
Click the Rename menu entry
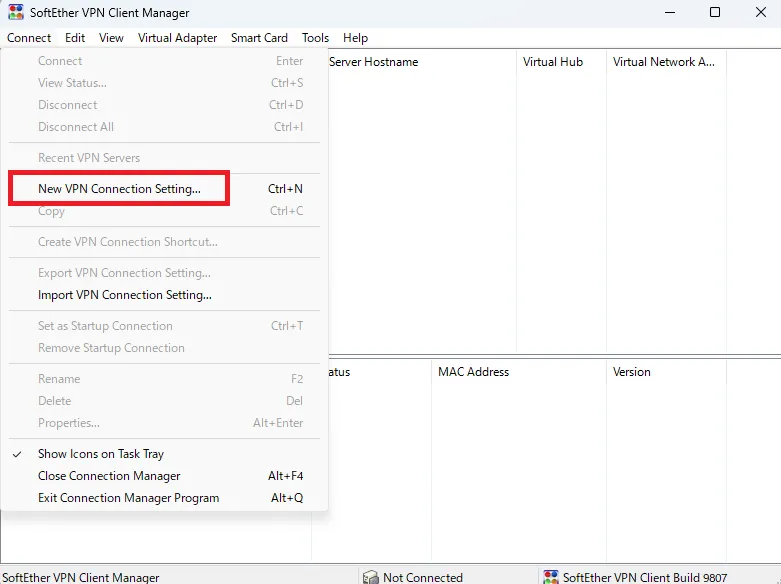(x=164, y=379)
